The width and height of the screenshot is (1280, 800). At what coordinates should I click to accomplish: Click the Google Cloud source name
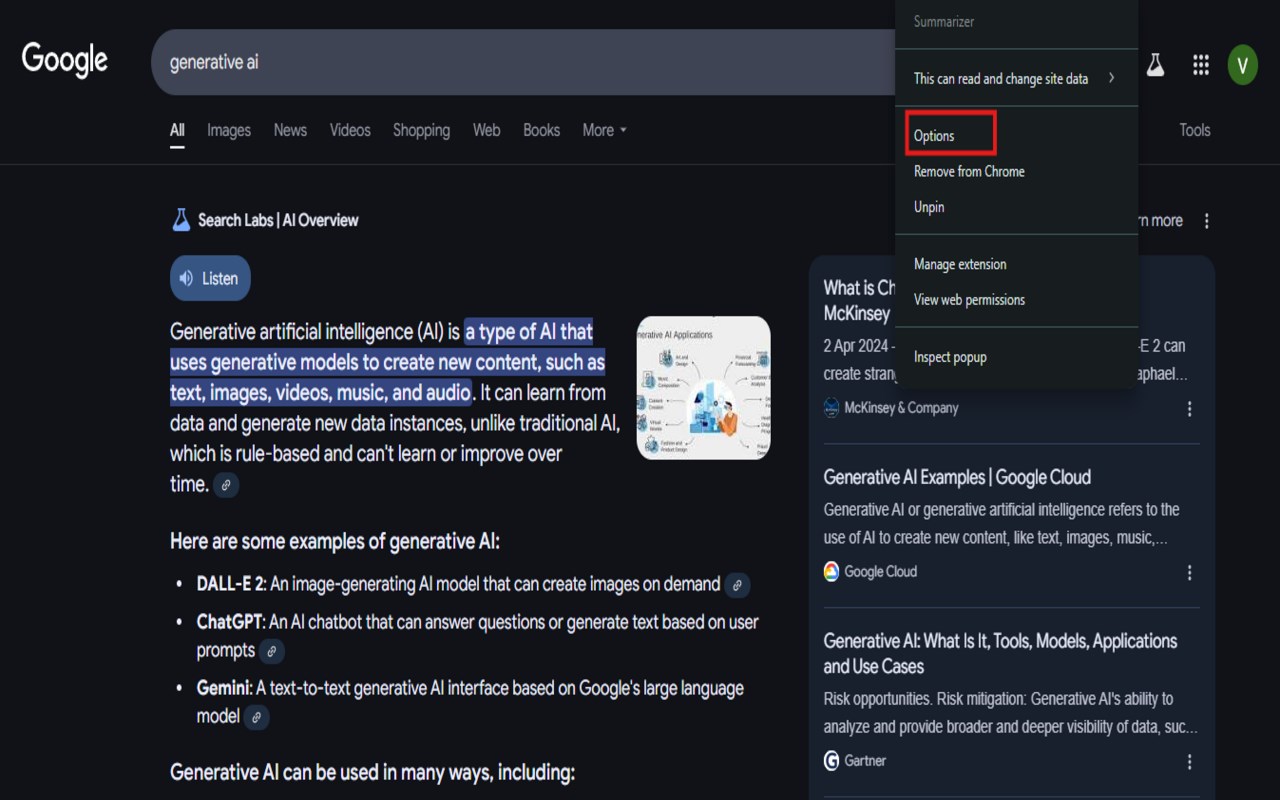point(880,572)
